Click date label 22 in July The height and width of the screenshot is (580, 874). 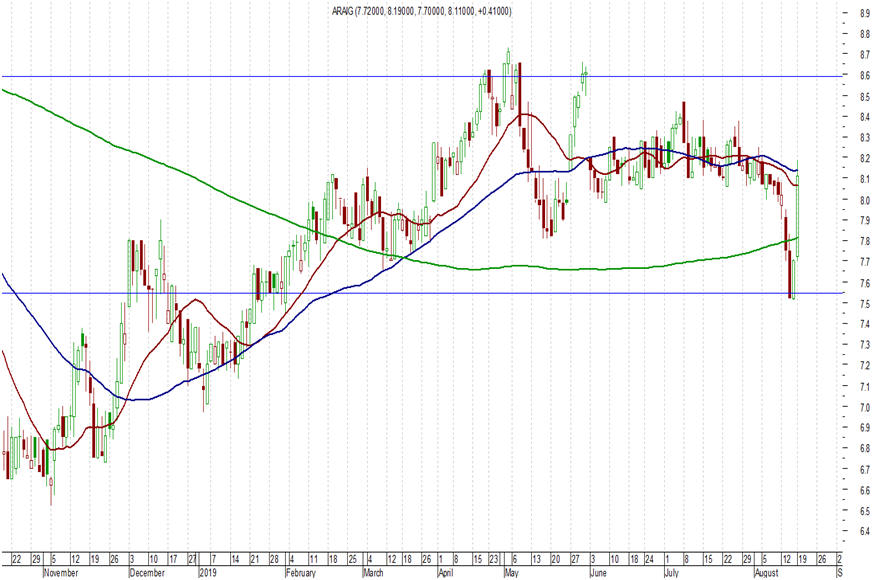(727, 559)
